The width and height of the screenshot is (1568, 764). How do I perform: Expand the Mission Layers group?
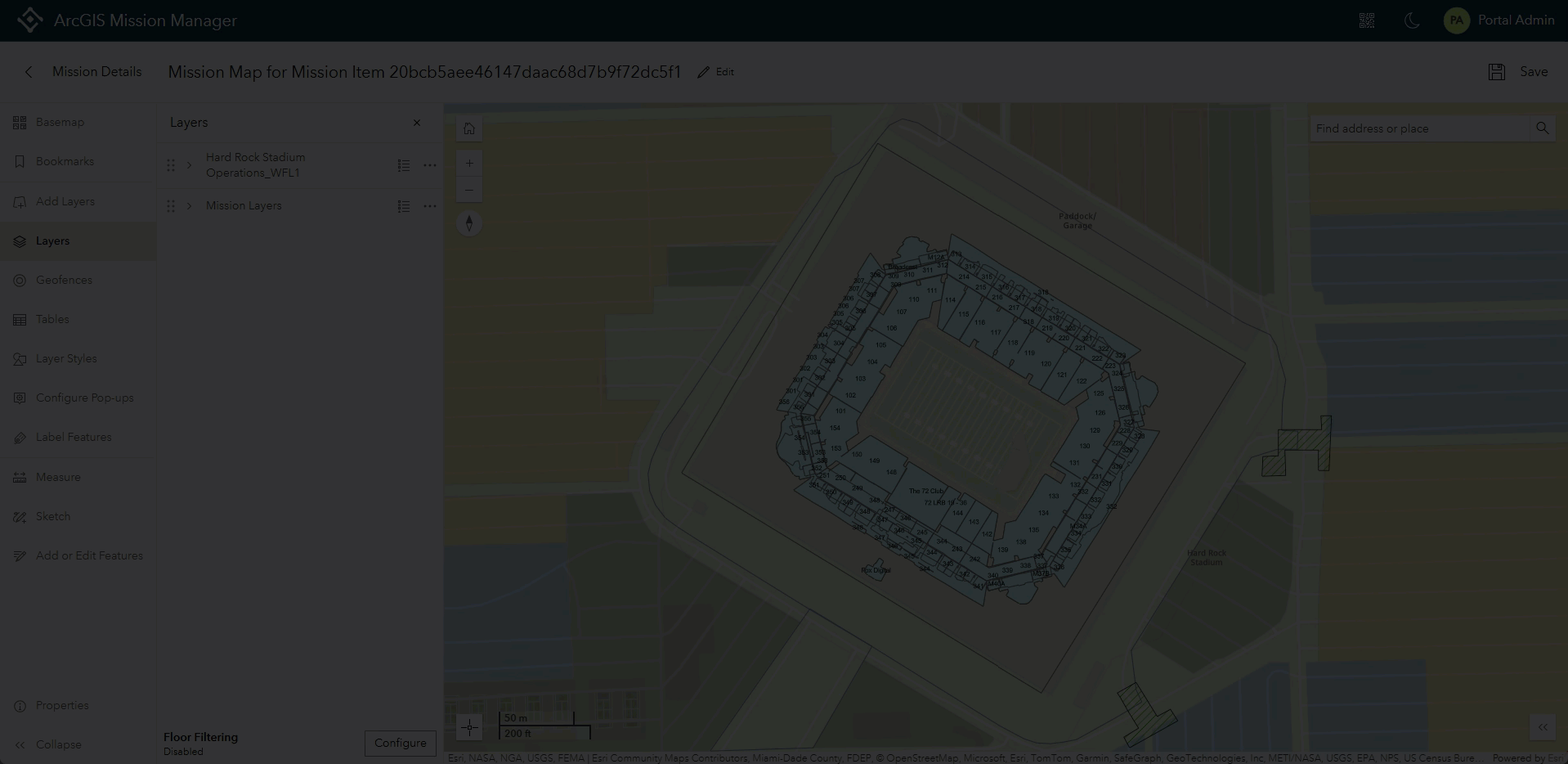pyautogui.click(x=189, y=206)
